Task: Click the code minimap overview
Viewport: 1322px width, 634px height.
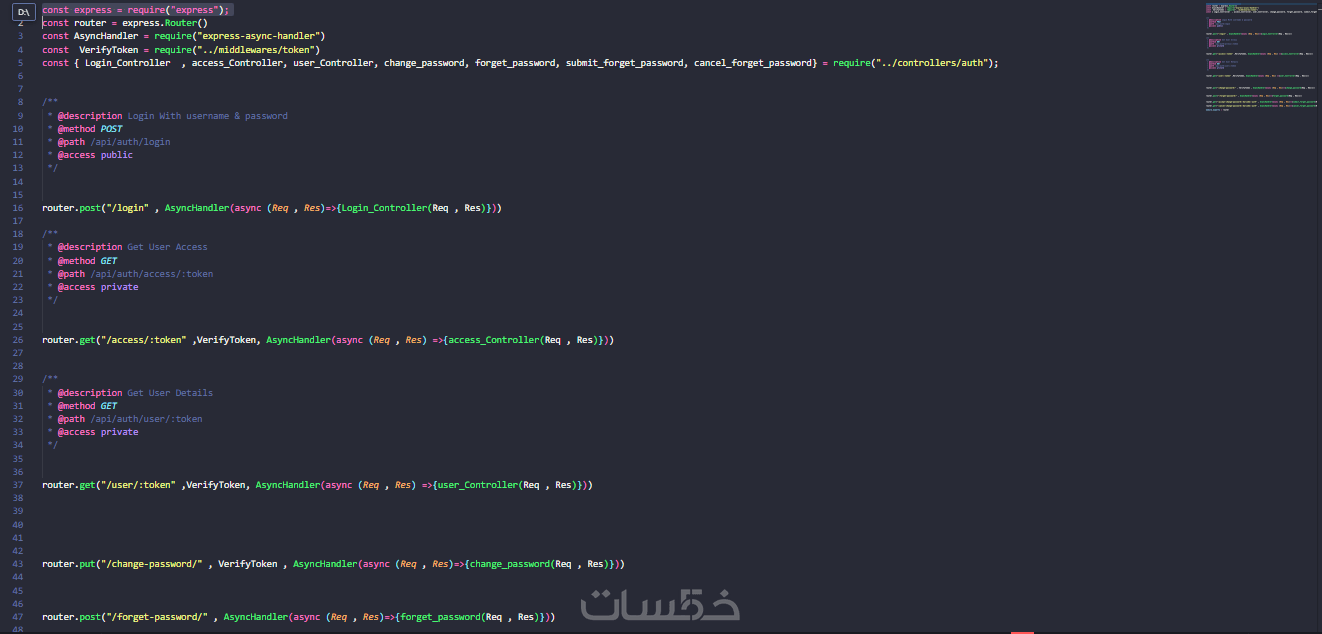Action: [1262, 57]
